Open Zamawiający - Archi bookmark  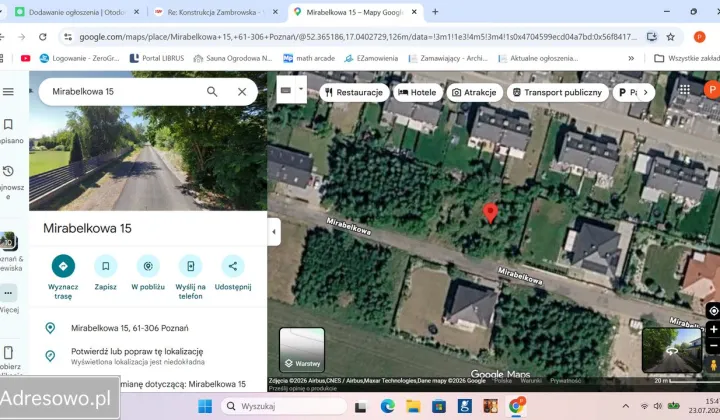click(x=449, y=58)
